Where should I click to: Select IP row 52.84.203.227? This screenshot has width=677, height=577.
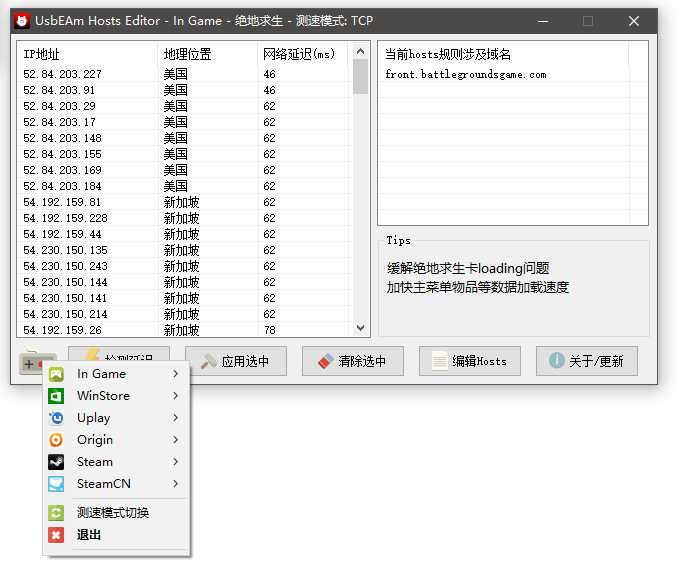click(62, 74)
